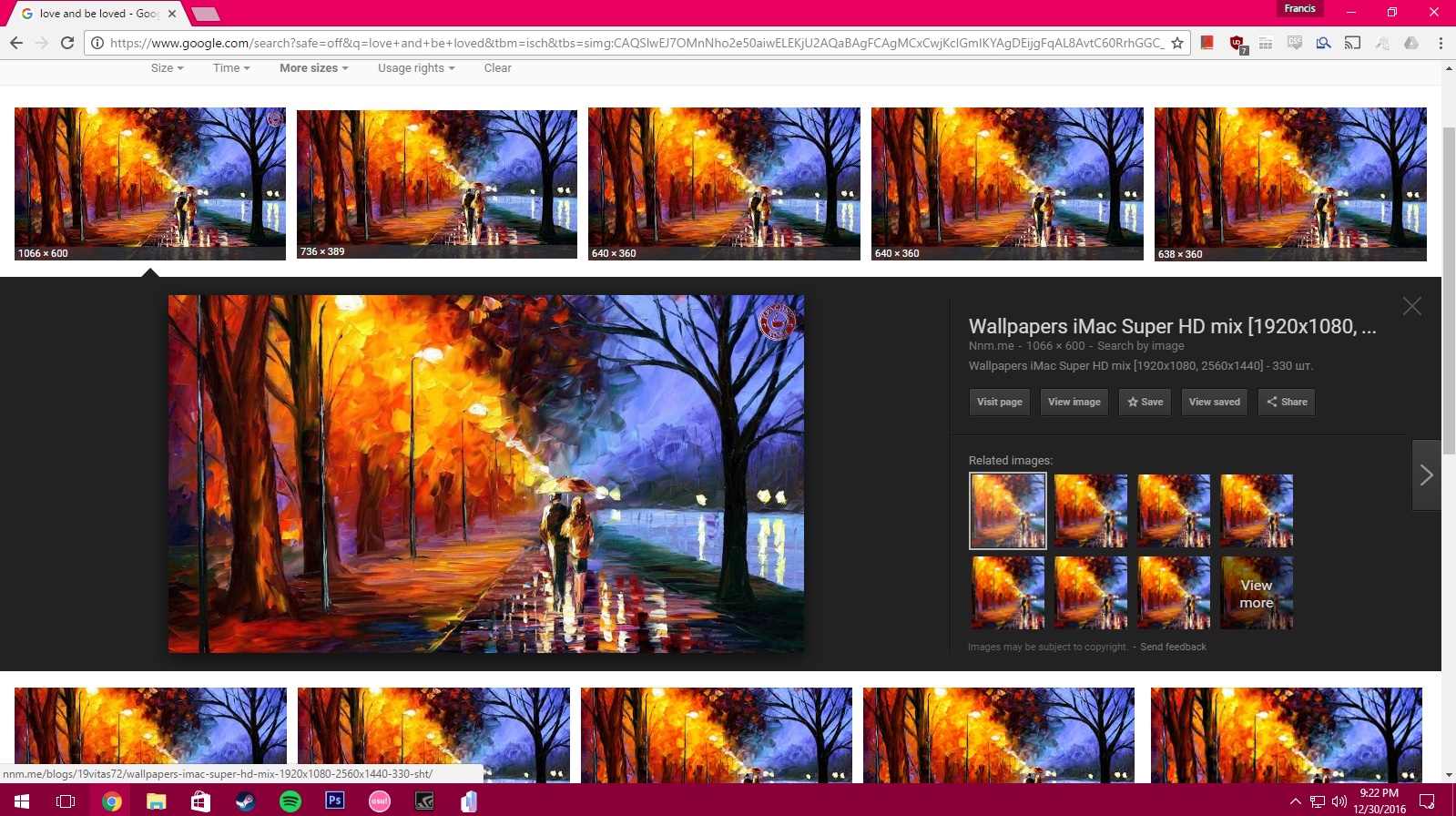The image size is (1456, 816).
Task: Open Photoshop from the taskbar
Action: (x=335, y=801)
